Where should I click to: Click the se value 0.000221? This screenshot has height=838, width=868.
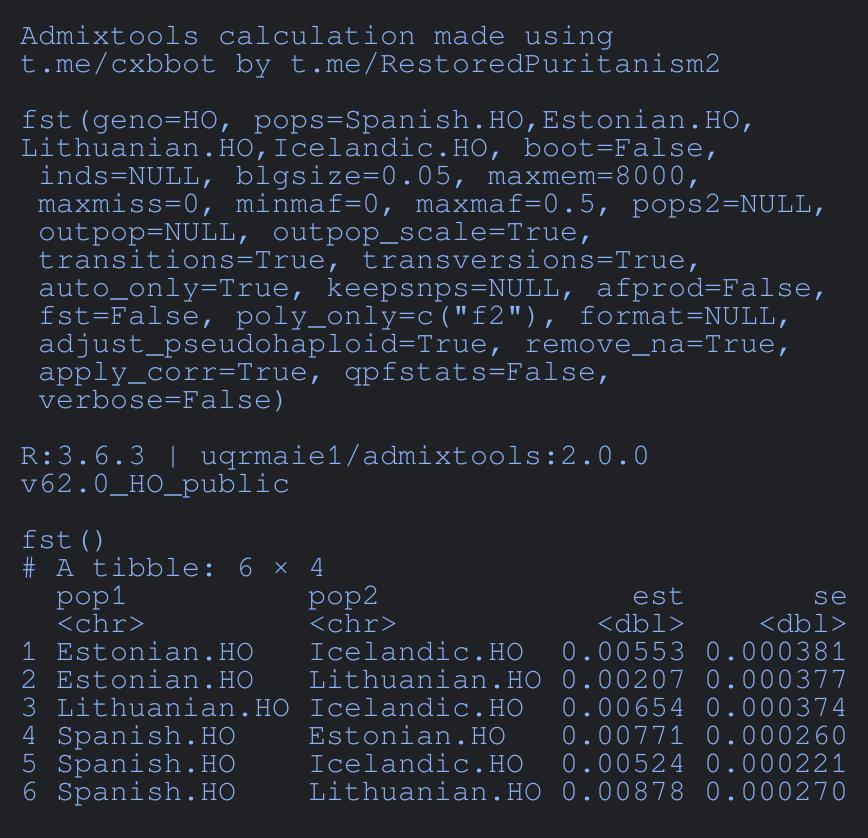pyautogui.click(x=775, y=765)
